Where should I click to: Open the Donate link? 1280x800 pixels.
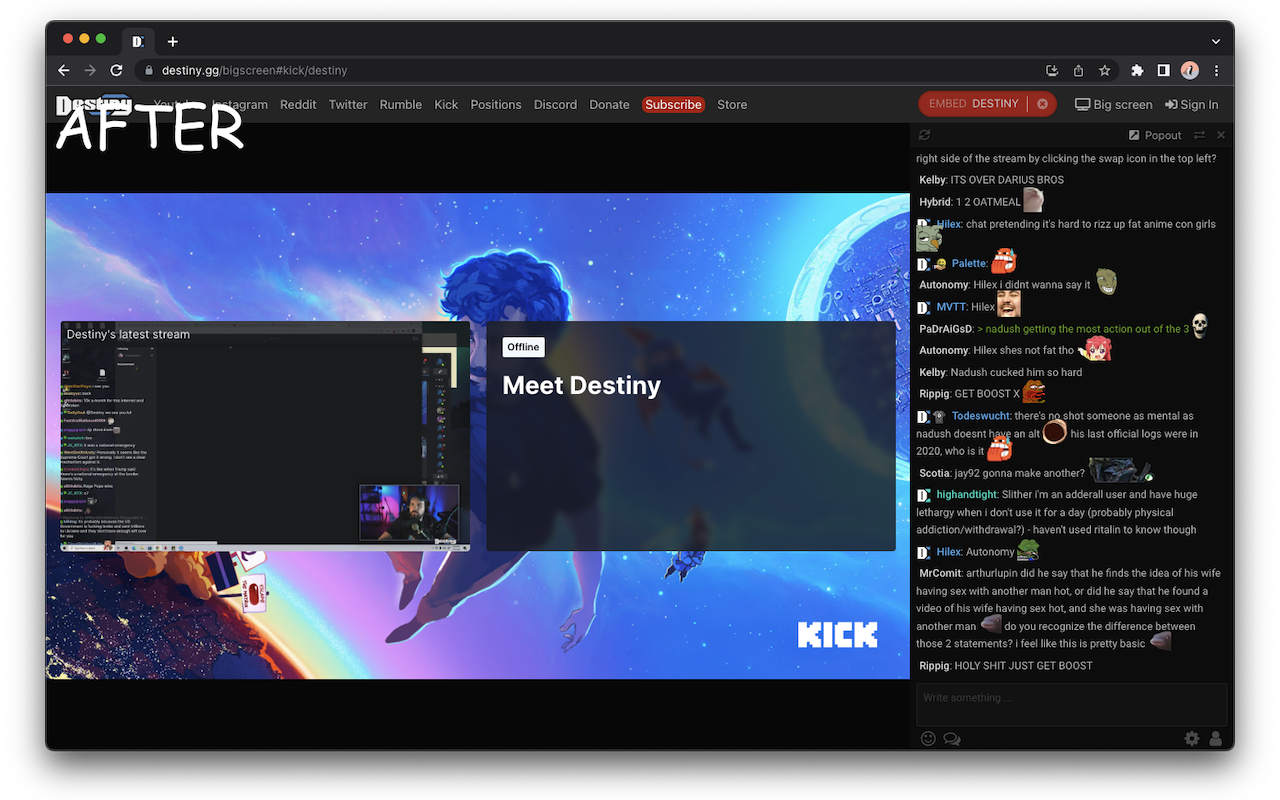[x=609, y=104]
